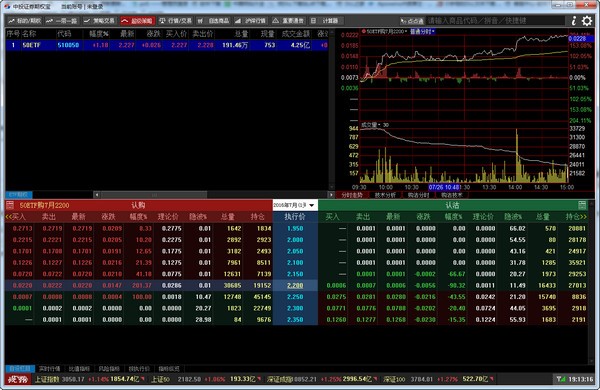Open the 计算器 calculator tool

click(x=325, y=21)
